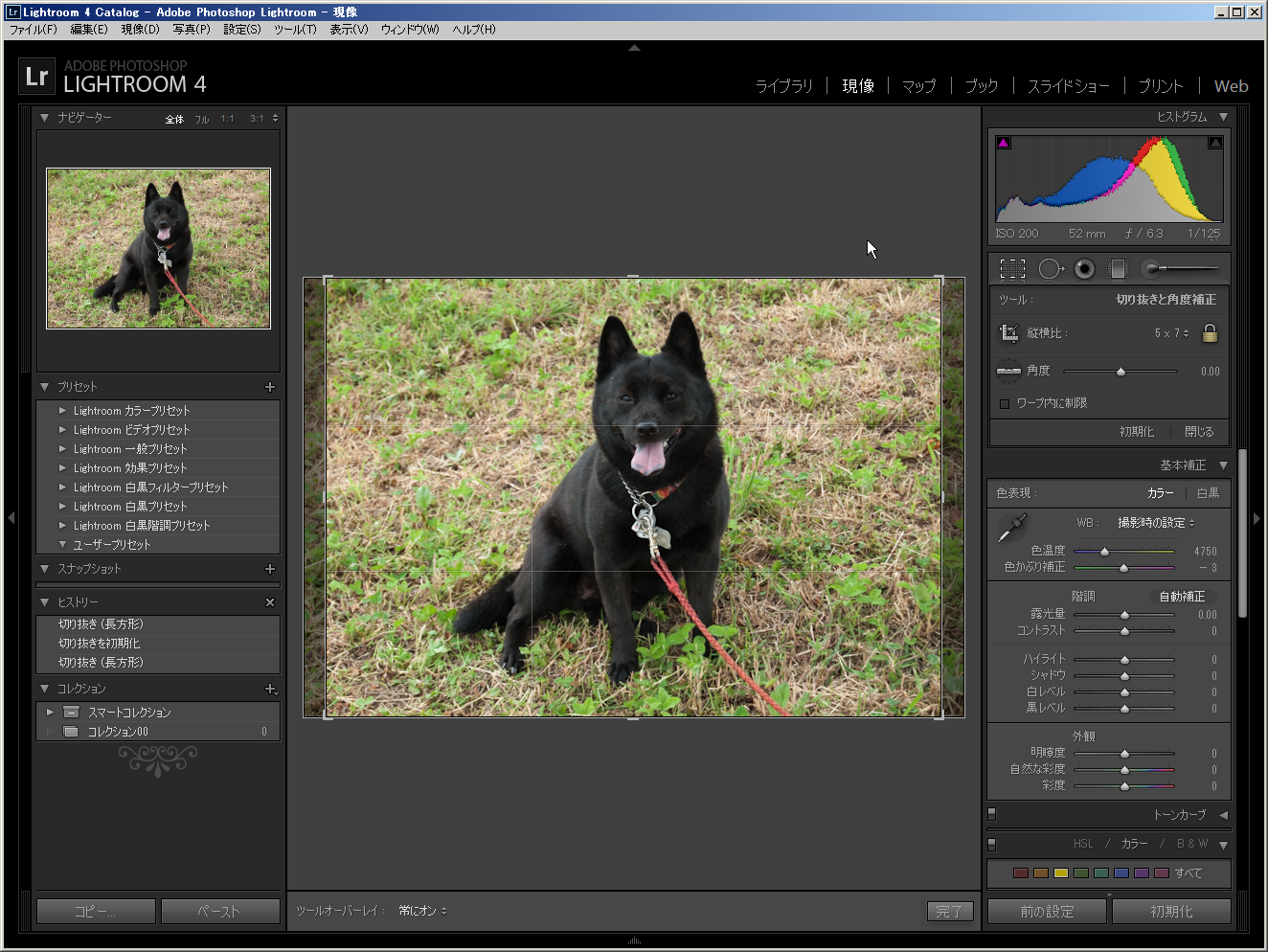Choose the Graduated Filter tool
Viewport: 1268px width, 952px height.
[1118, 269]
